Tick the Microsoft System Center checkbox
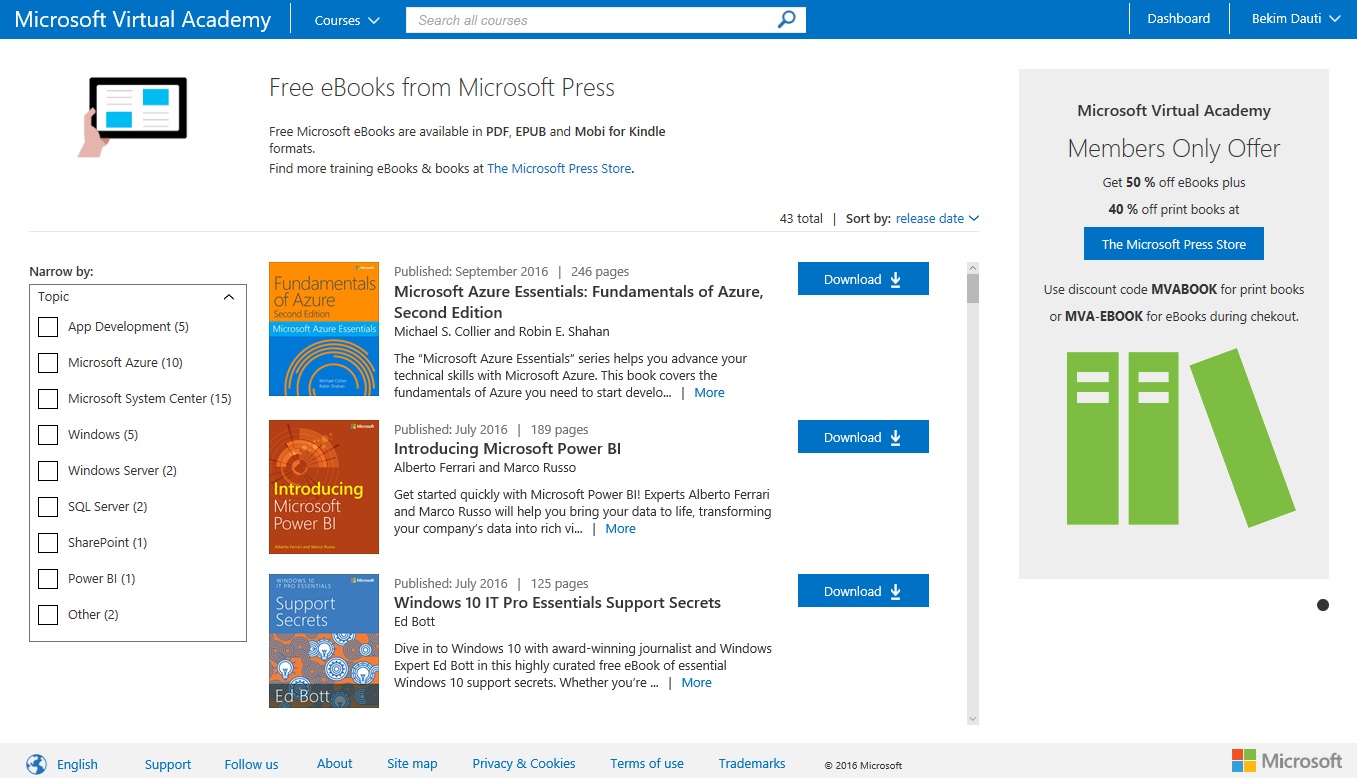The image size is (1357, 778). tap(47, 399)
